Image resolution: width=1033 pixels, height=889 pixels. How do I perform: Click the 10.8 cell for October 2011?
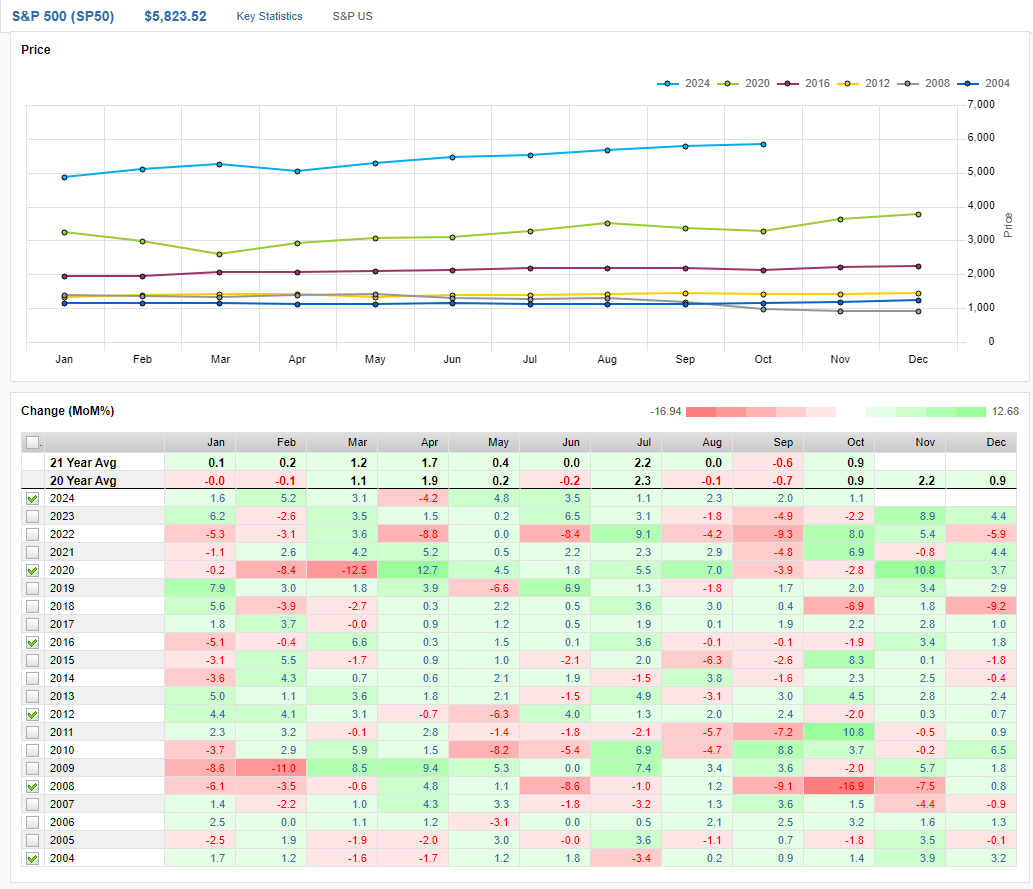(x=839, y=732)
